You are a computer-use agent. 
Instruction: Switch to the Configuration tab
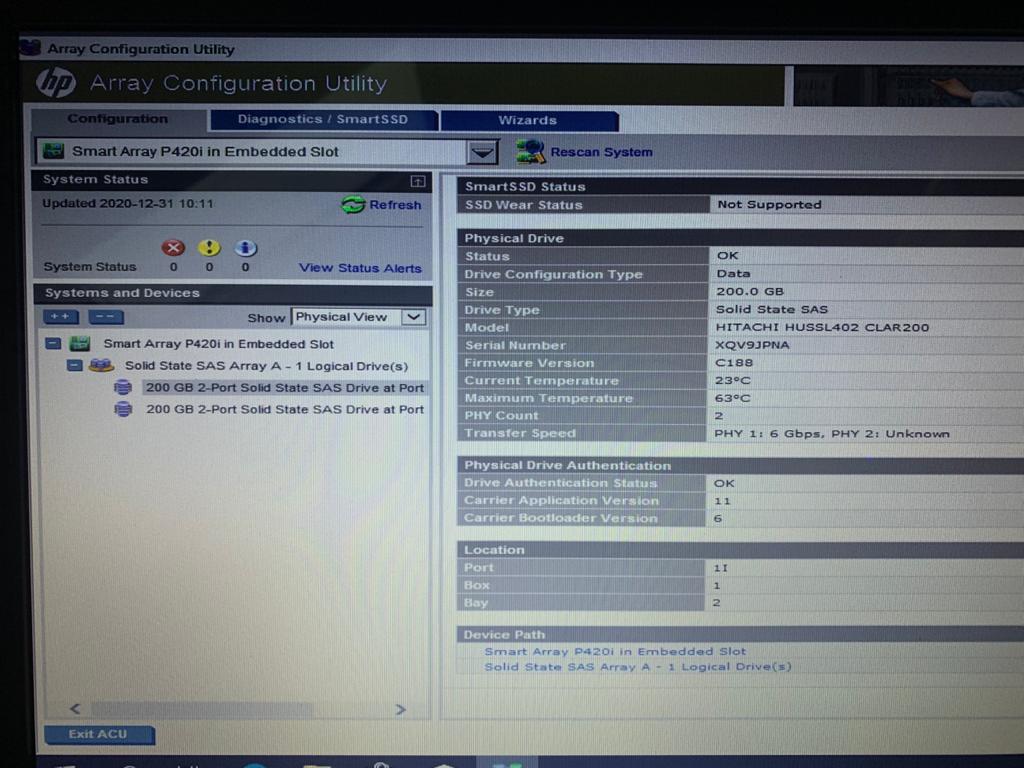[x=118, y=119]
